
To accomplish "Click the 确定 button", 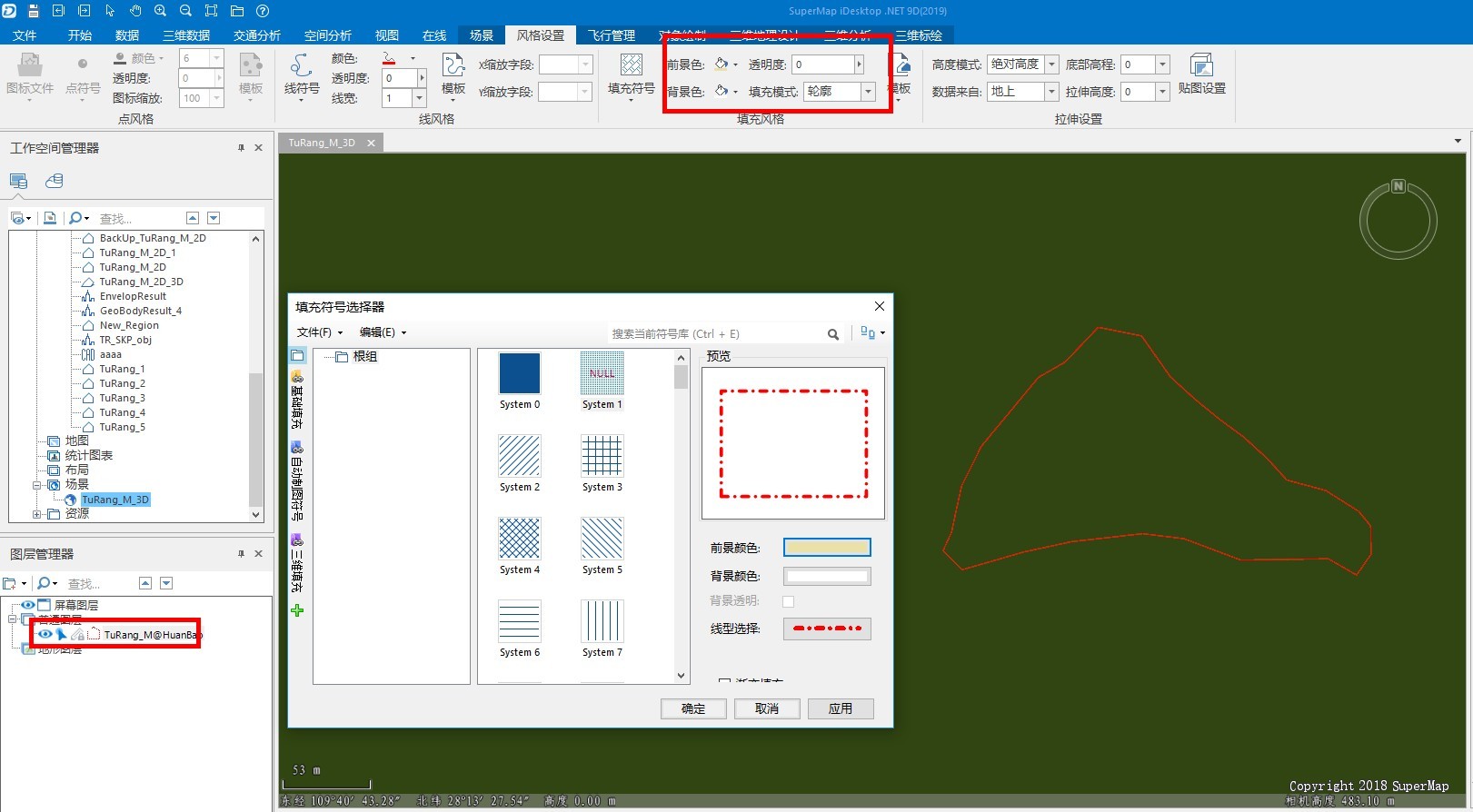I will click(x=693, y=708).
